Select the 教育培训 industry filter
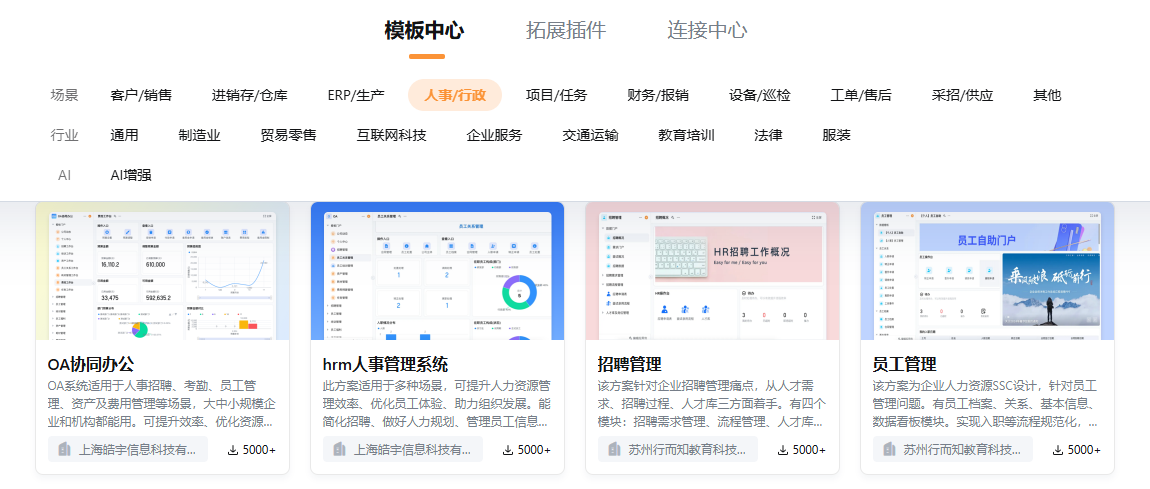Viewport: 1150px width, 489px height. [686, 135]
